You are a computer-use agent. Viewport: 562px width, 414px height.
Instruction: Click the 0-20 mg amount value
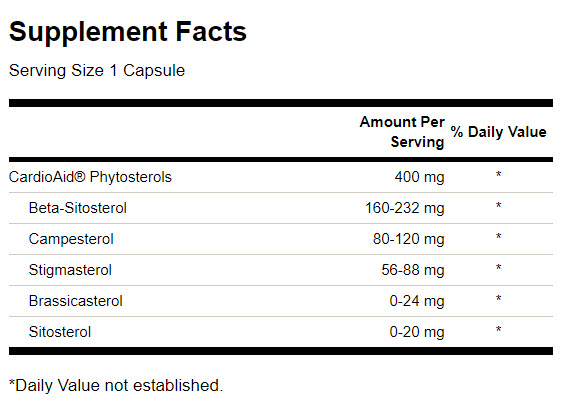point(417,332)
